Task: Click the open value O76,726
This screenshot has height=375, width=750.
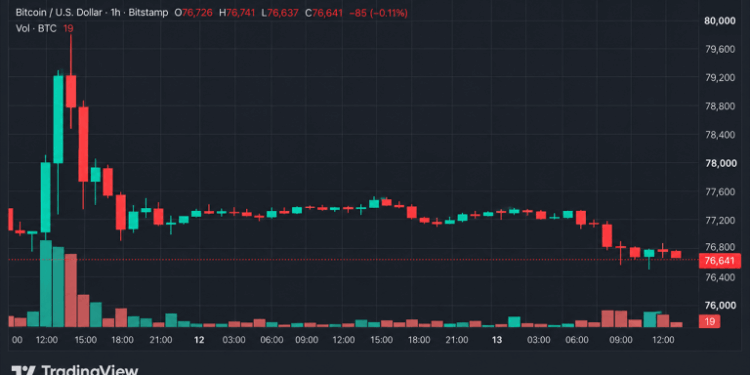Action: pyautogui.click(x=194, y=13)
